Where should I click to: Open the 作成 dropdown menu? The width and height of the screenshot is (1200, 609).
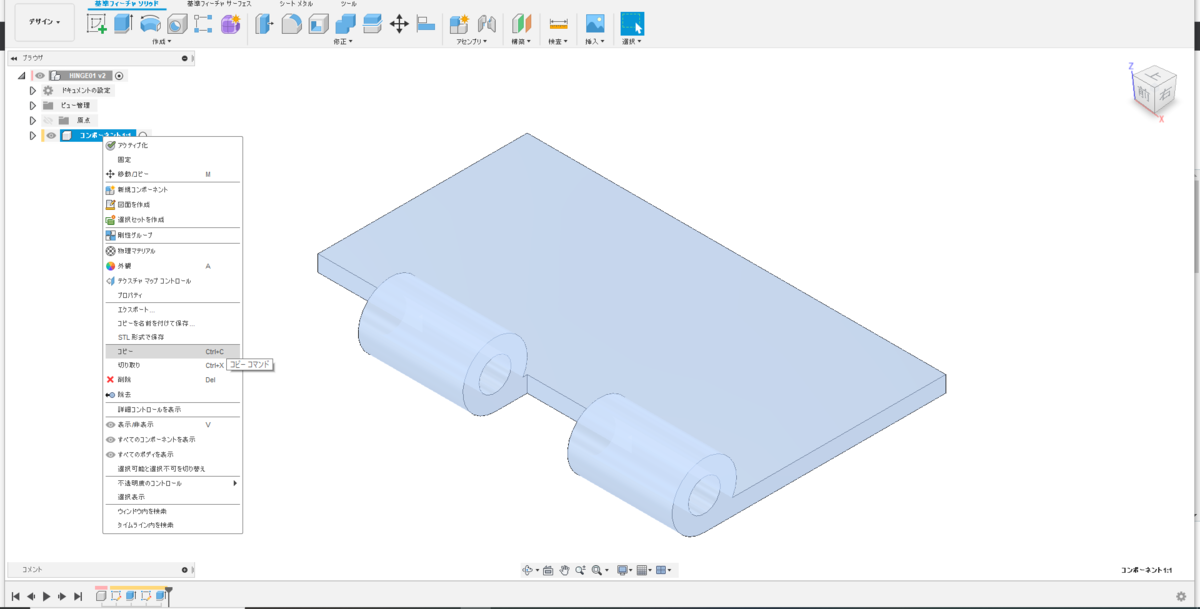pos(162,42)
